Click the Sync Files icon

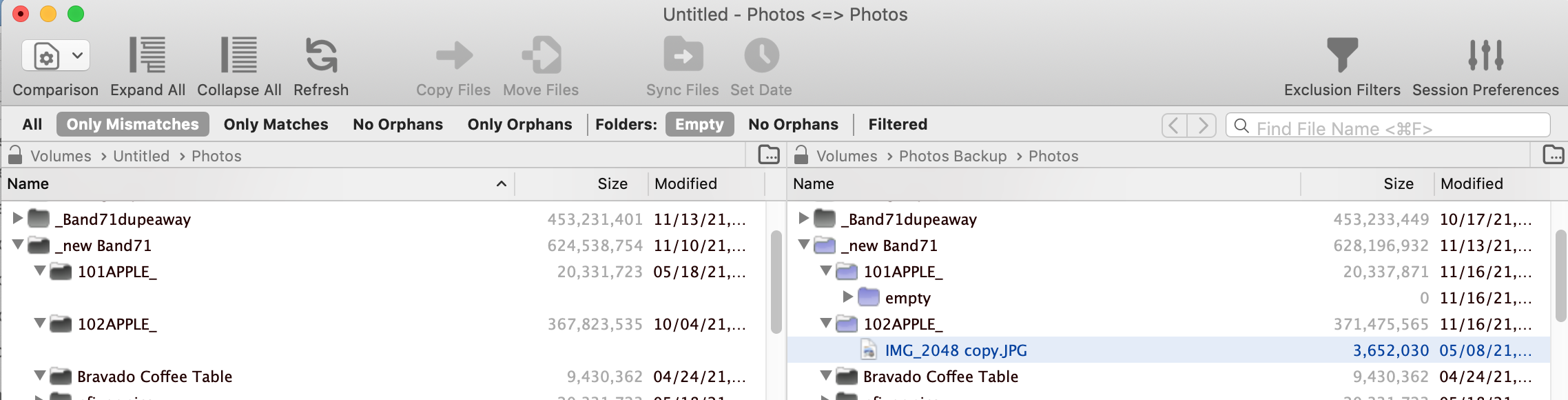coord(683,55)
